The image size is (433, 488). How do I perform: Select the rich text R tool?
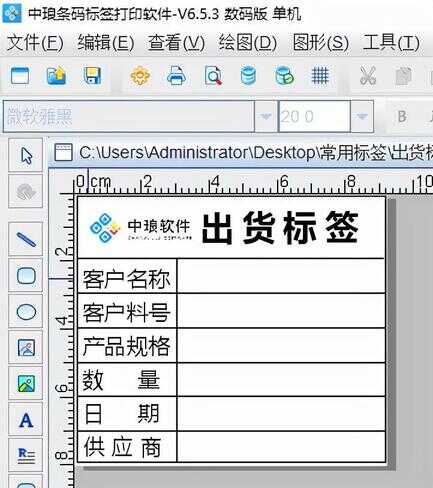[x=26, y=456]
